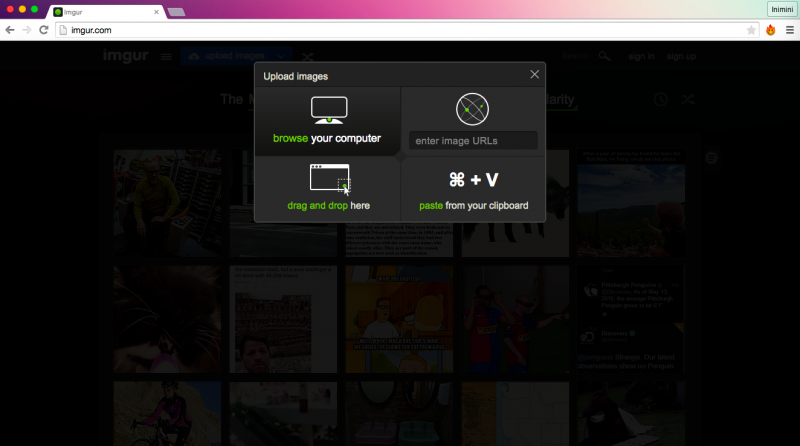Close the Upload images dialog
800x446 pixels.
pyautogui.click(x=534, y=75)
